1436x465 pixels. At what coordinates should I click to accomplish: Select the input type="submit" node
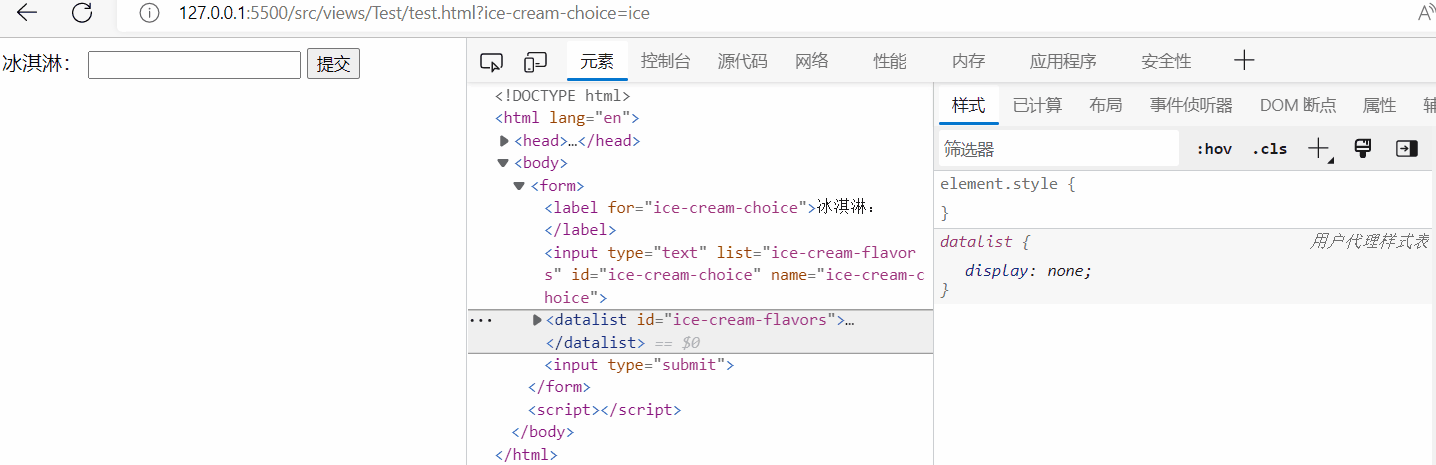pos(639,365)
